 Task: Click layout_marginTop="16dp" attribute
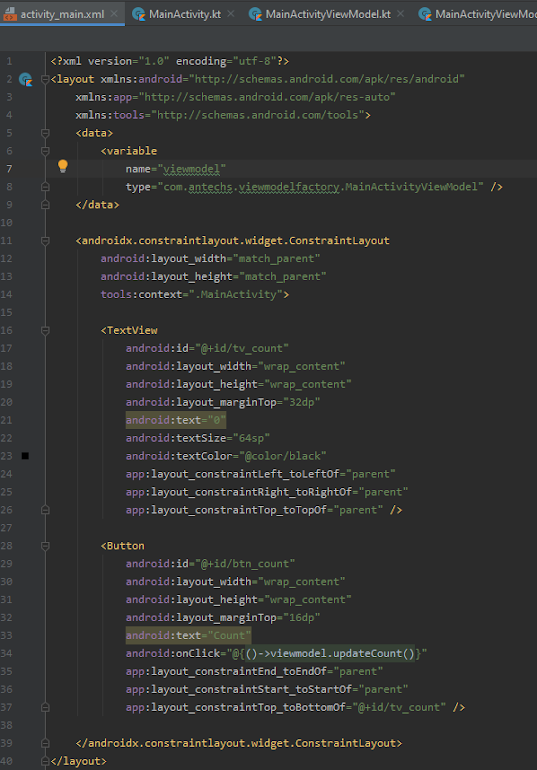[x=223, y=618]
